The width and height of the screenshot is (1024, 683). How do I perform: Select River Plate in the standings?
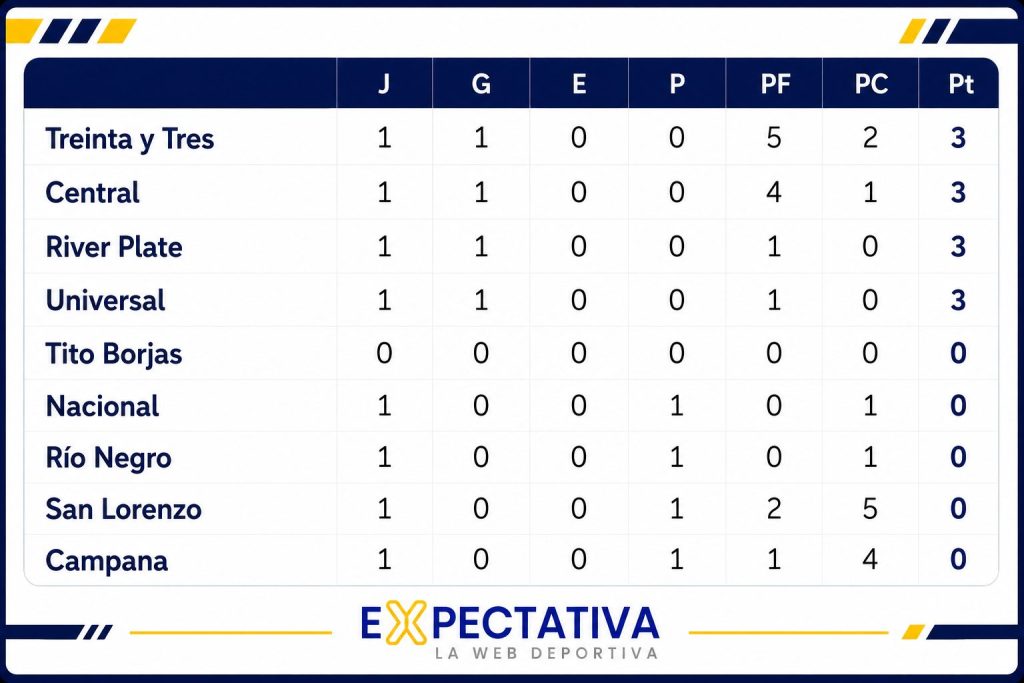click(114, 247)
